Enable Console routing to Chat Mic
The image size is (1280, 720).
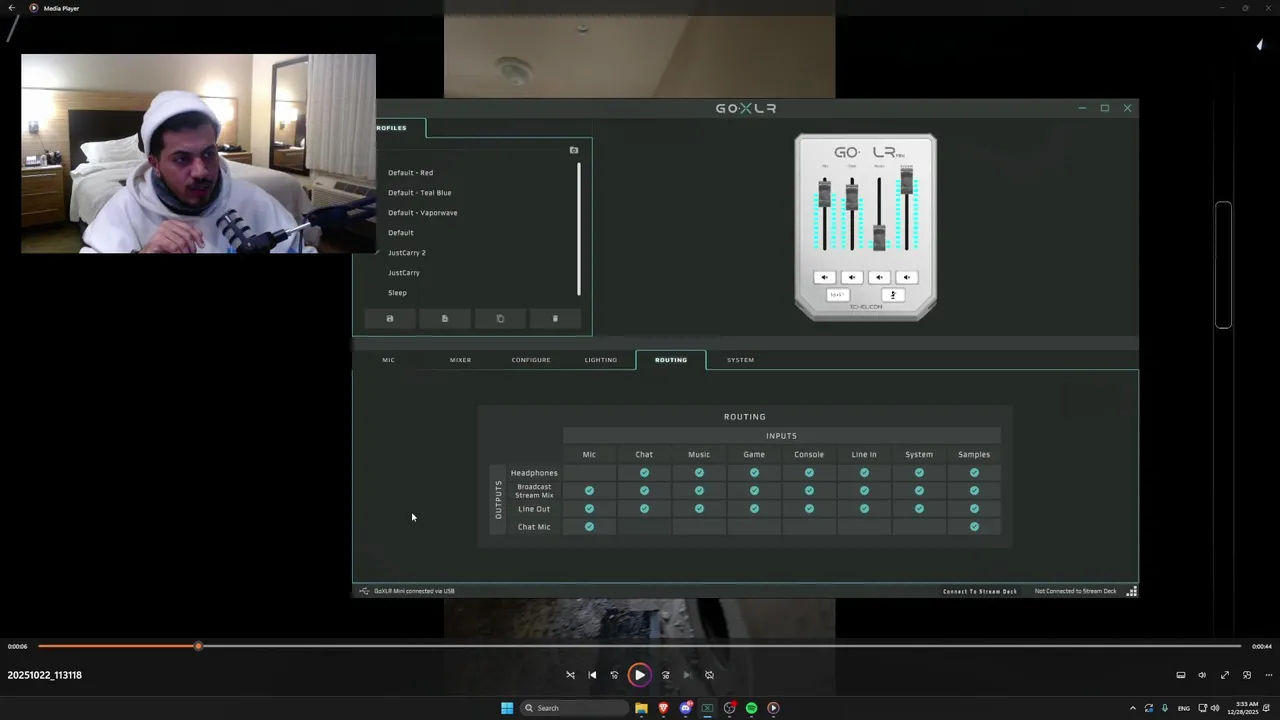tap(809, 527)
